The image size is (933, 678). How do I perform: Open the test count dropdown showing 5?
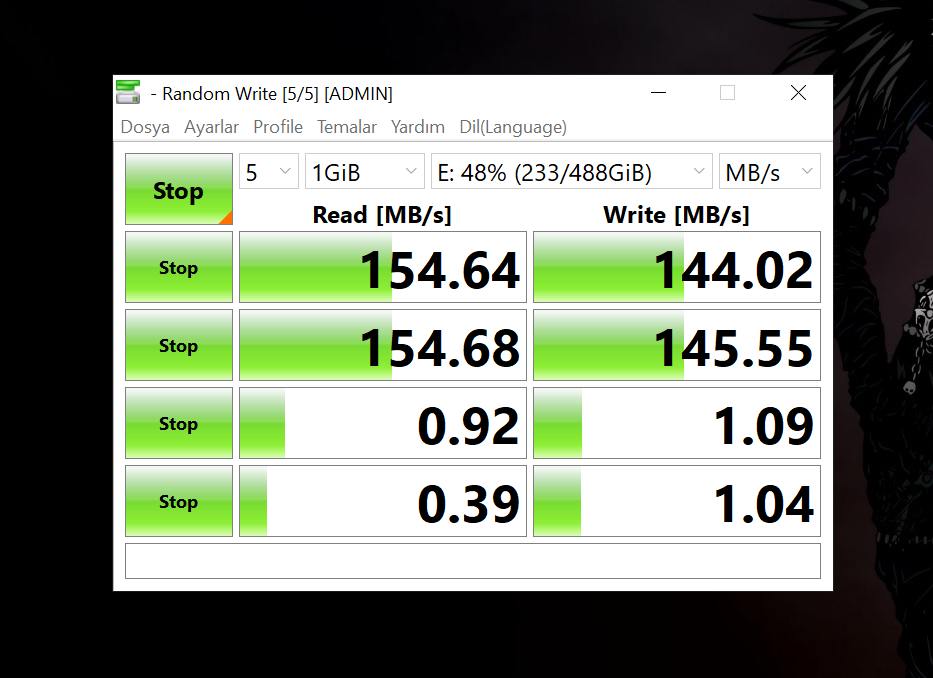coord(268,171)
